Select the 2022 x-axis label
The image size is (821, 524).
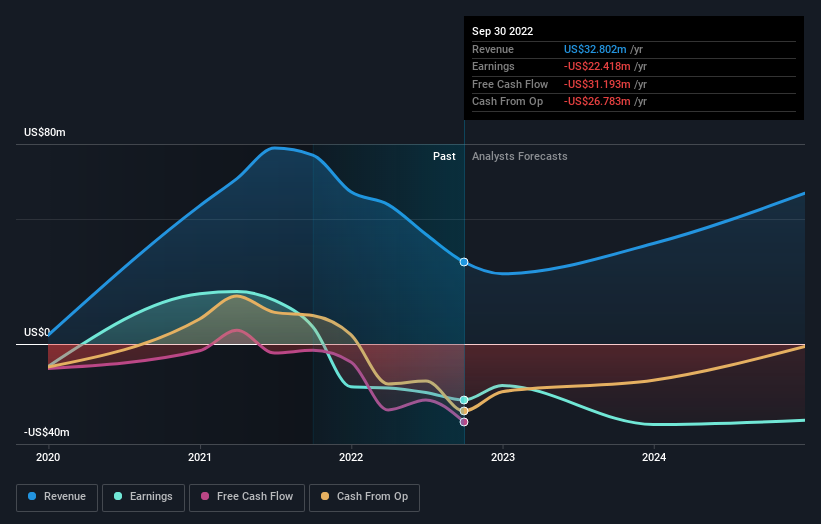tap(351, 458)
